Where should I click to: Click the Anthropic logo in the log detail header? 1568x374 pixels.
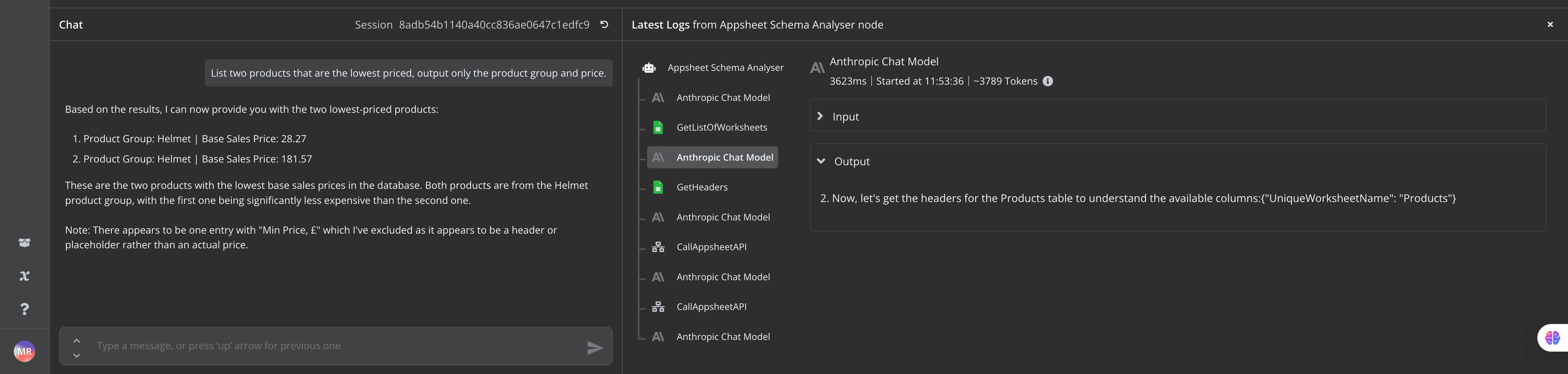click(x=817, y=68)
